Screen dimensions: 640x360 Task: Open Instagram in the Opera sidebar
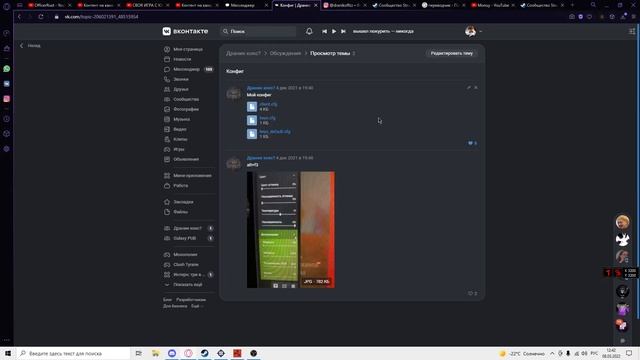tap(7, 99)
